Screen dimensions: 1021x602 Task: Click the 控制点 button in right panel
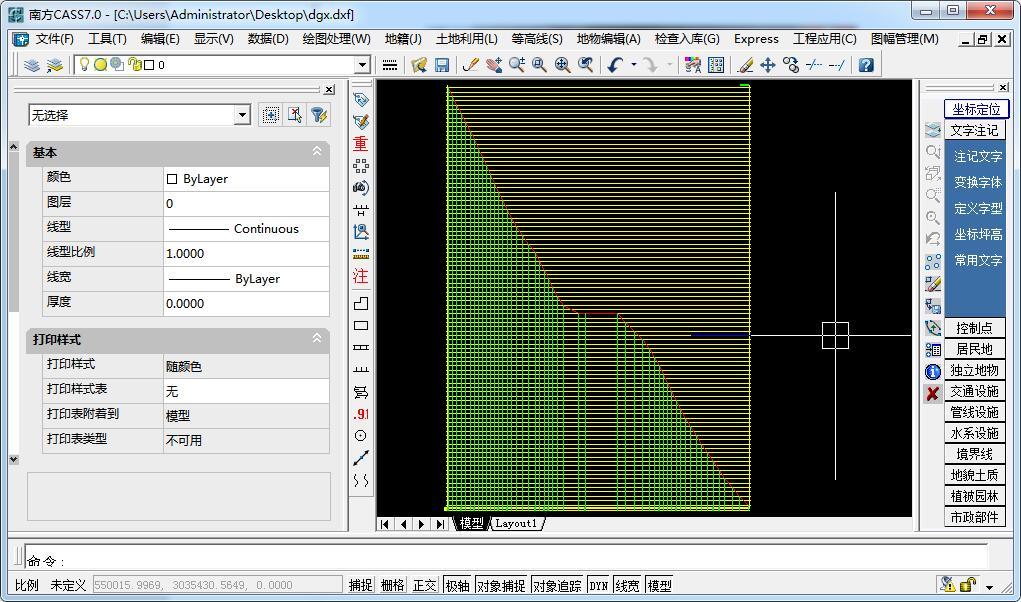pyautogui.click(x=973, y=328)
